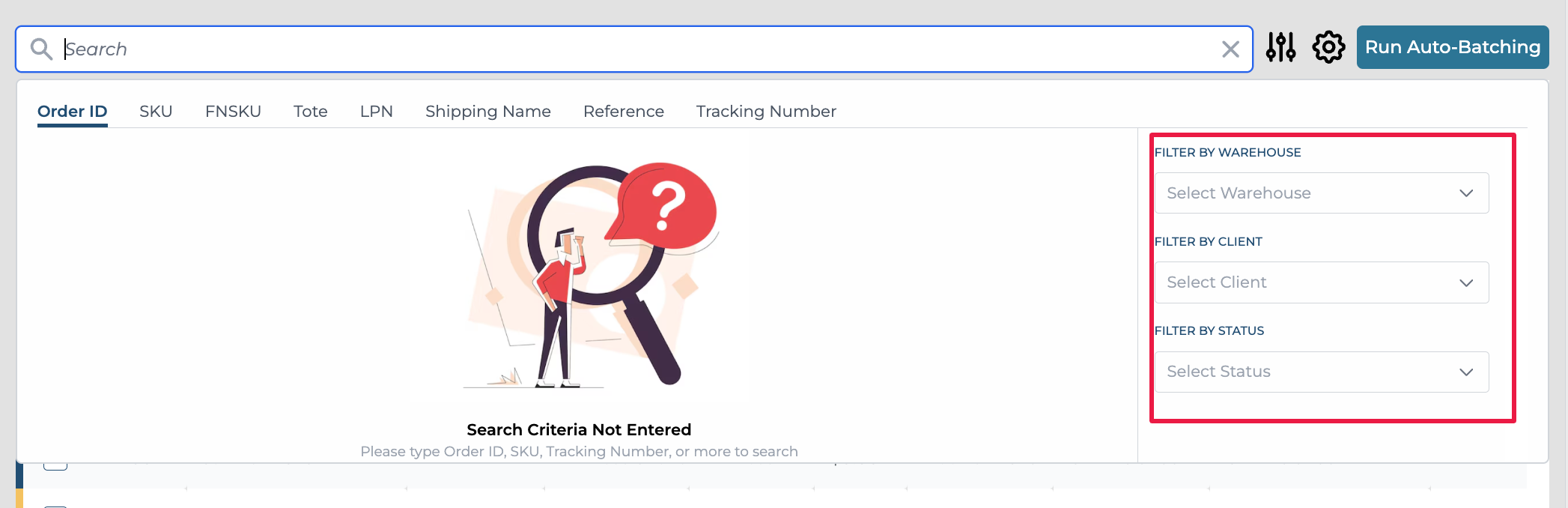This screenshot has width=1568, height=508.
Task: Open the filter sliders icon
Action: click(1280, 47)
